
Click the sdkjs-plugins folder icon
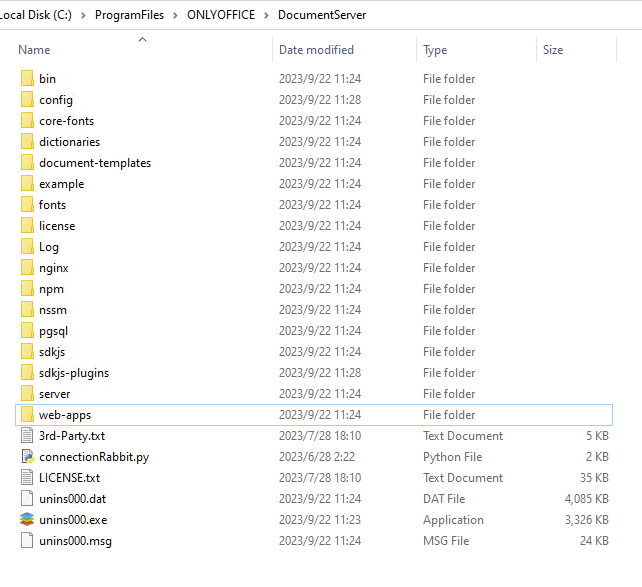27,373
